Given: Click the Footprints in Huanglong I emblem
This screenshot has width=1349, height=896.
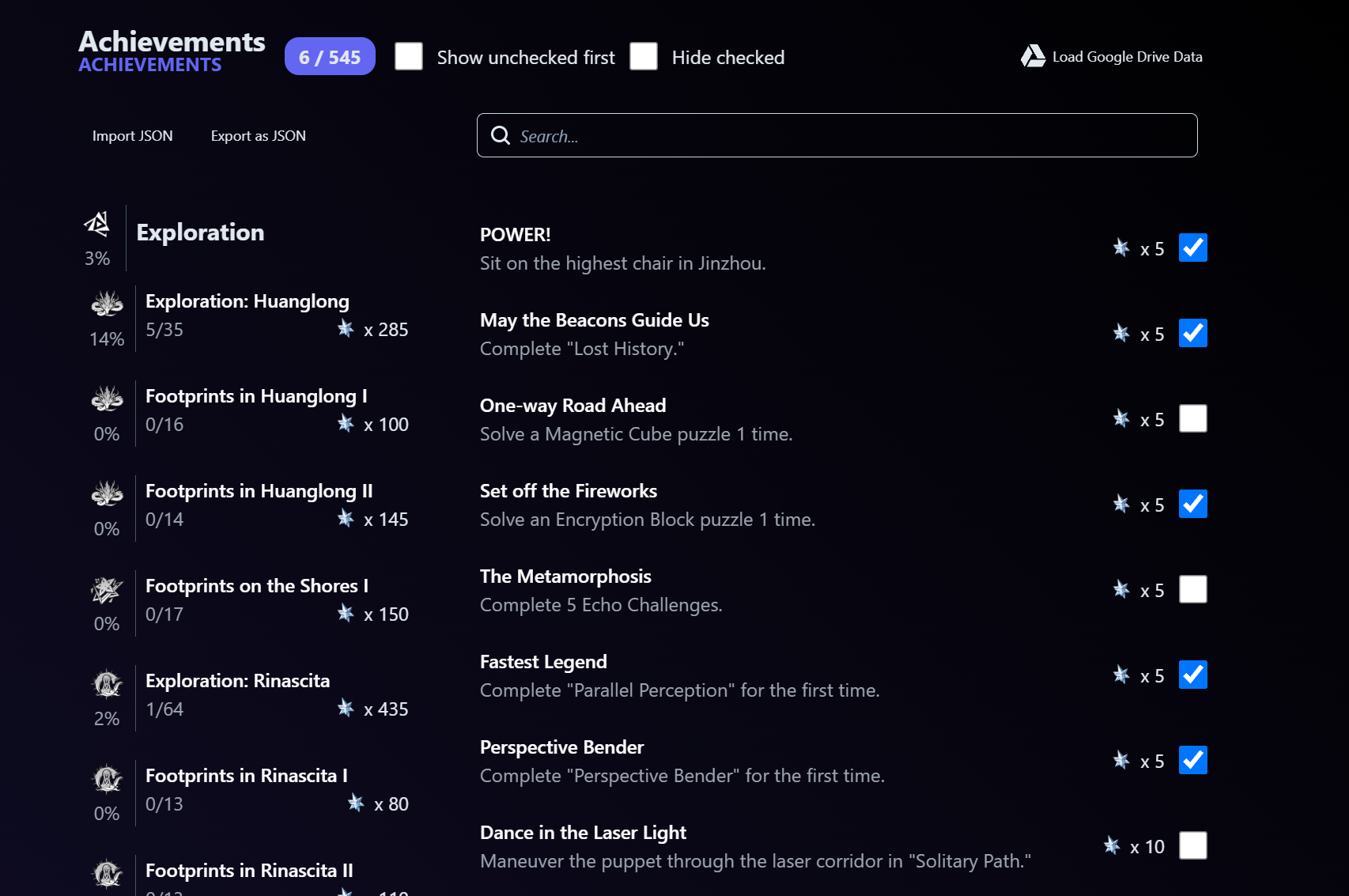Looking at the screenshot, I should 108,399.
